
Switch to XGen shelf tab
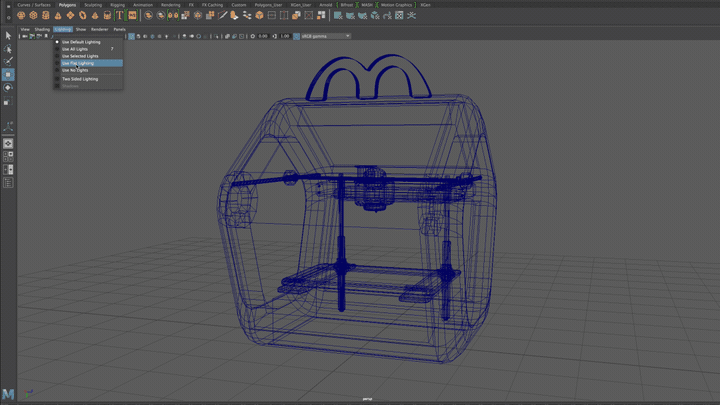[426, 5]
